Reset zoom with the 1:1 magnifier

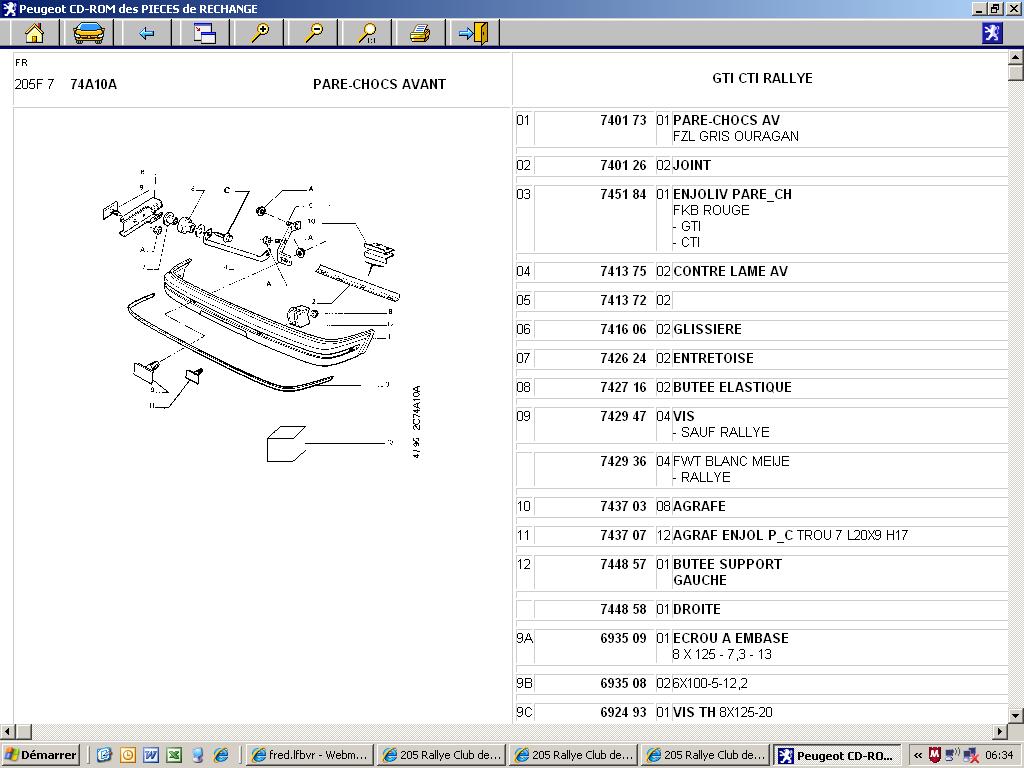click(x=368, y=33)
